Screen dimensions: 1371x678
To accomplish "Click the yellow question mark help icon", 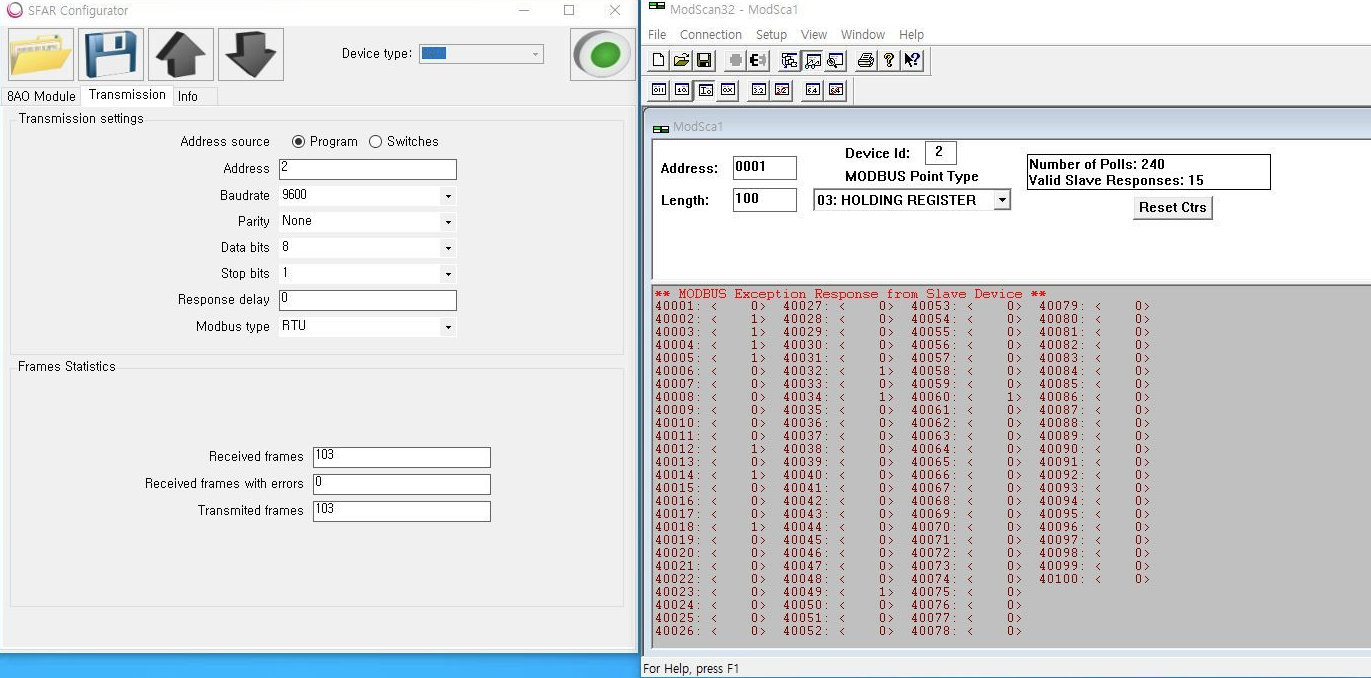I will tap(888, 61).
